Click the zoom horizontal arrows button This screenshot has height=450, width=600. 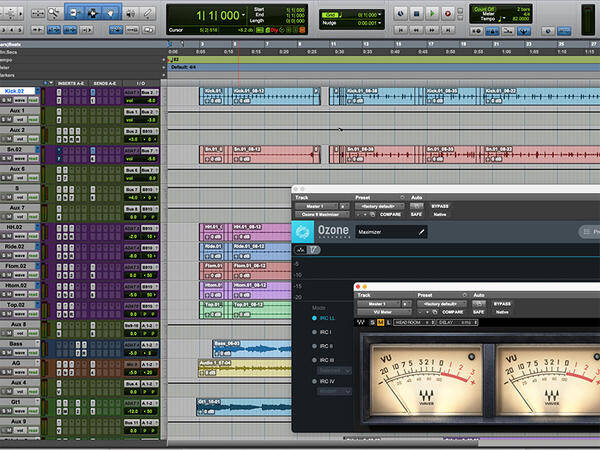38,14
